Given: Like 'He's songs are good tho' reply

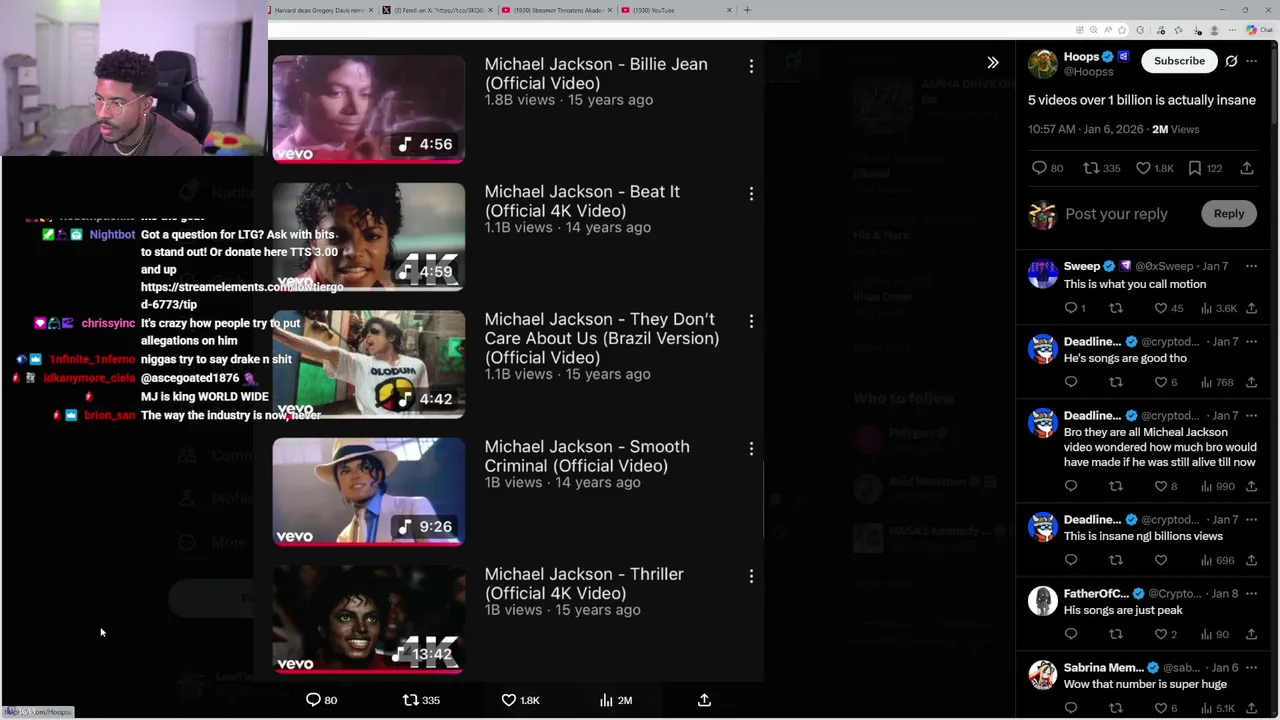Looking at the screenshot, I should [x=1165, y=382].
